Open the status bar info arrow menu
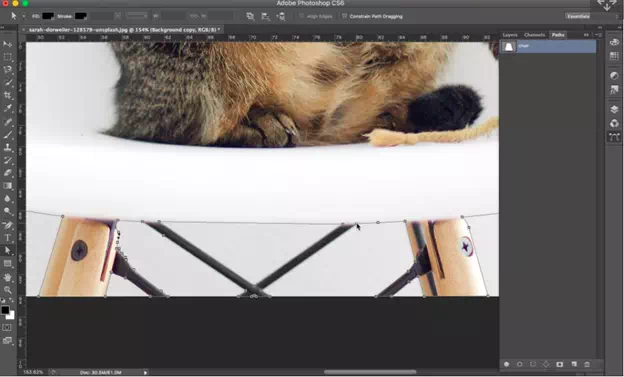 [145, 372]
